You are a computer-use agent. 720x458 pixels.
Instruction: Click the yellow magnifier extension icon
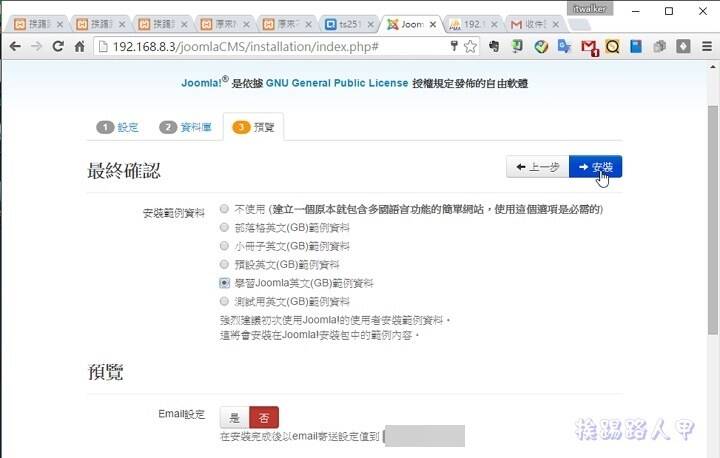point(612,46)
